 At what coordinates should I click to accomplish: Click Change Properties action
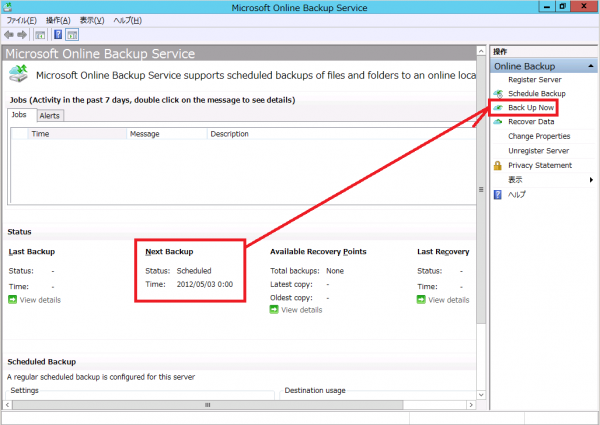point(539,136)
